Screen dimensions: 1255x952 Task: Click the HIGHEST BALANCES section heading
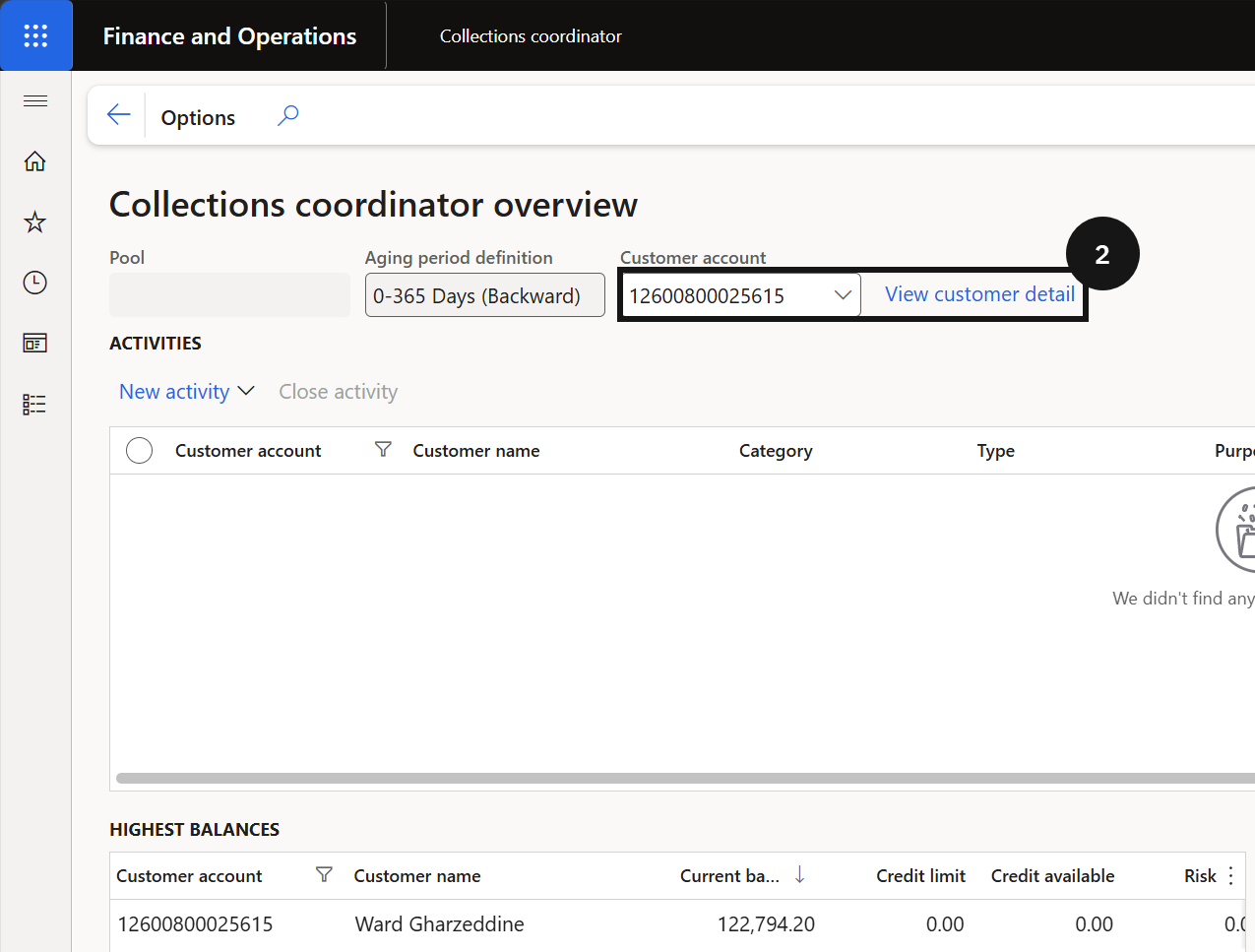(195, 830)
